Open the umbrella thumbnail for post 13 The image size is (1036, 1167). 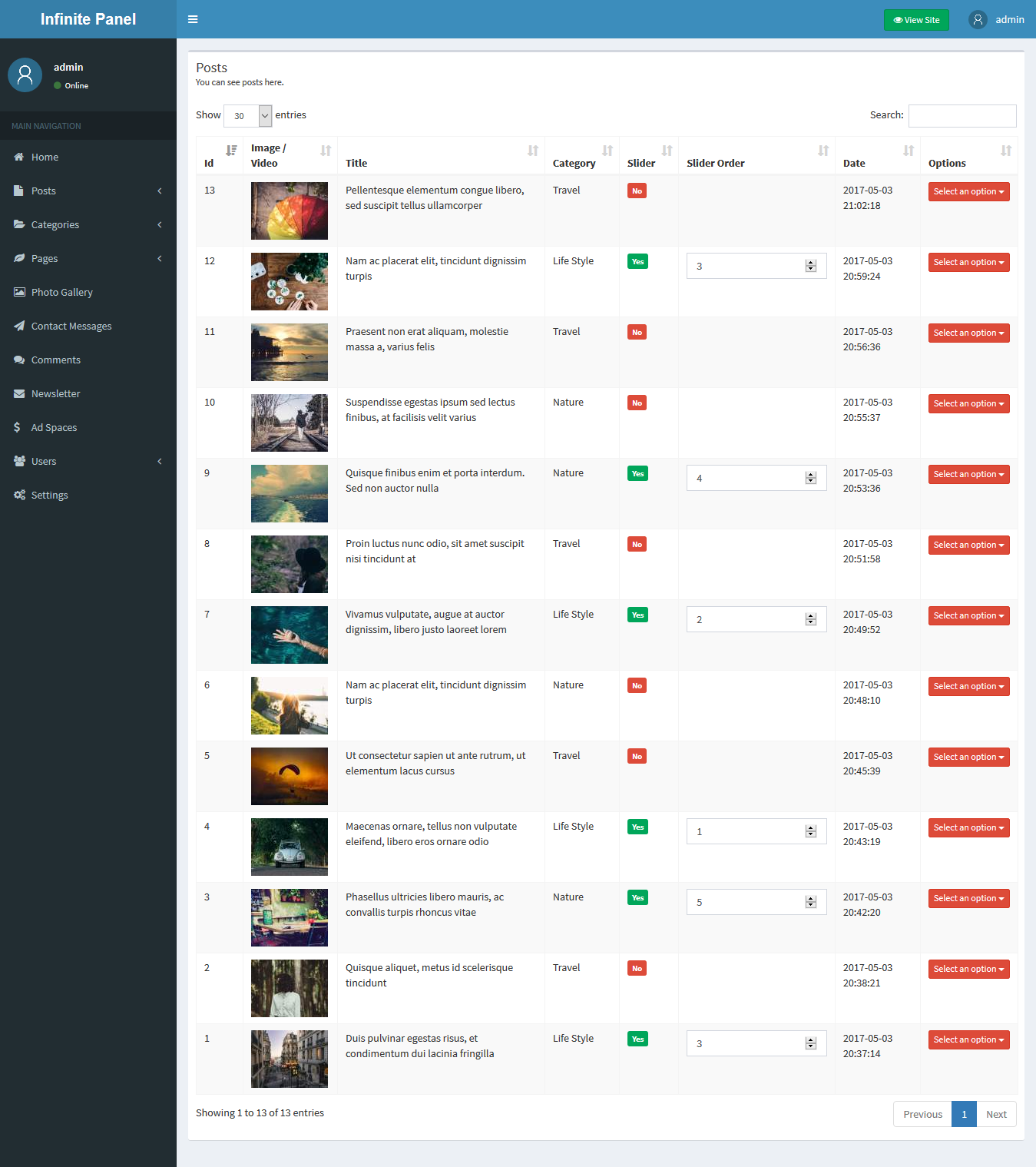(x=289, y=211)
